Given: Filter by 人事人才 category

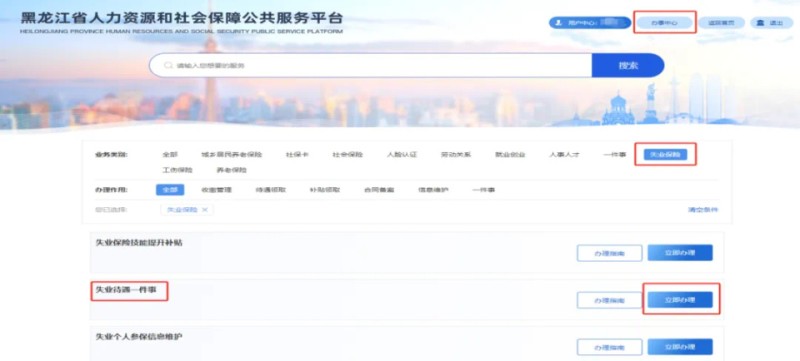Looking at the screenshot, I should [564, 154].
